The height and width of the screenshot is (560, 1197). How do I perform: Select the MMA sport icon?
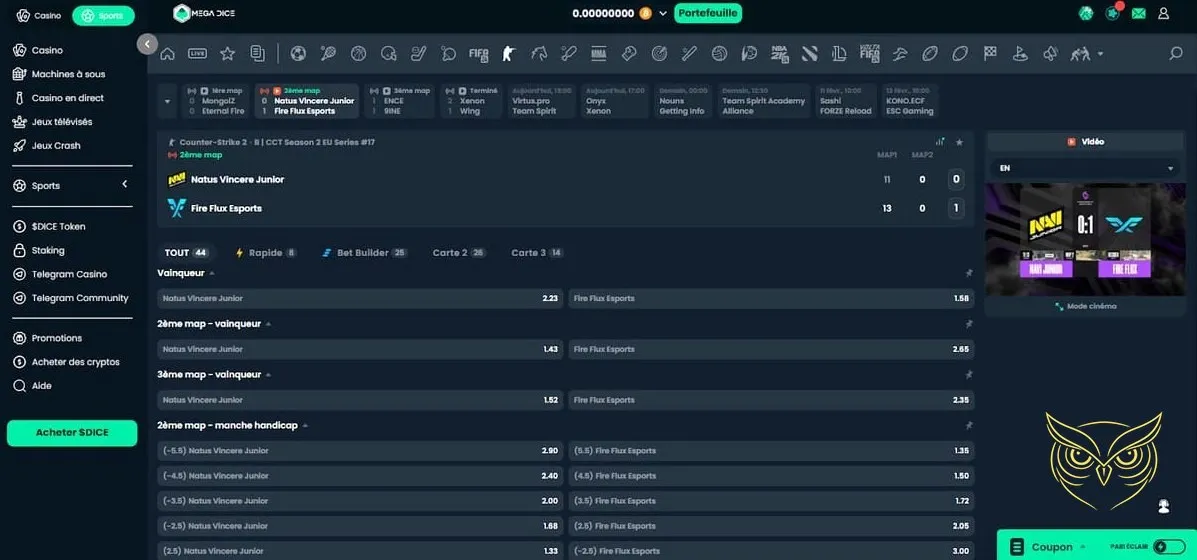point(598,53)
